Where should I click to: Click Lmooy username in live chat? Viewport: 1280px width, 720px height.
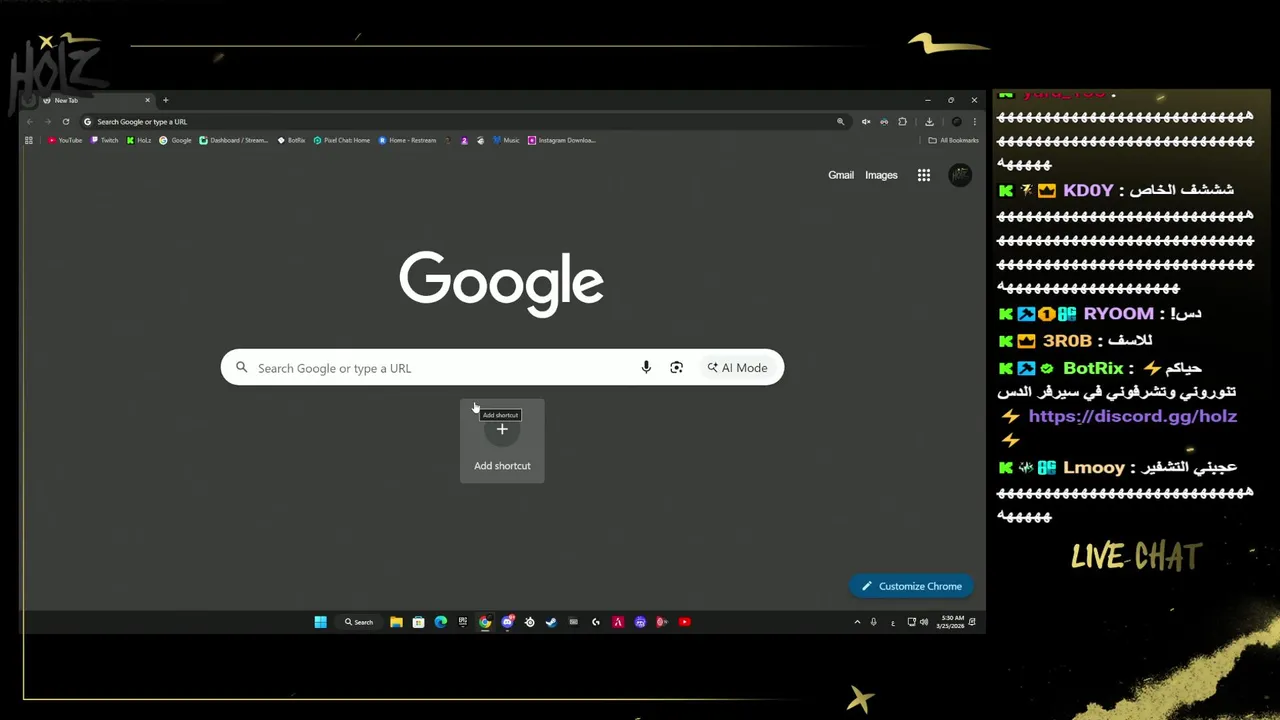coord(1094,467)
